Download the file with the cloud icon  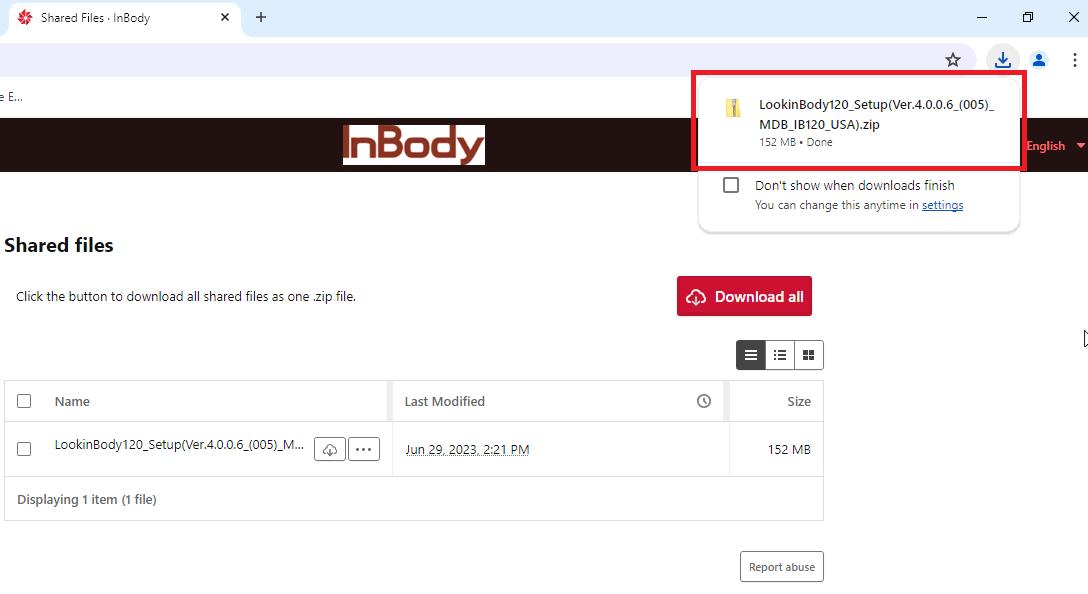330,449
